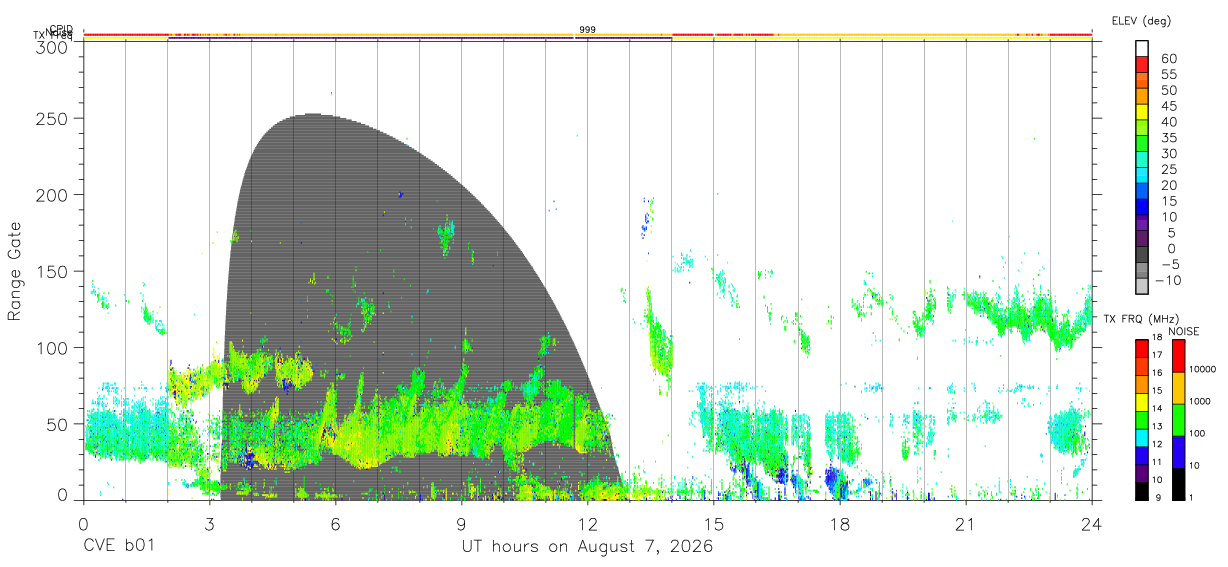
Task: Click the '999' CPID value above the plot
Action: tap(588, 30)
